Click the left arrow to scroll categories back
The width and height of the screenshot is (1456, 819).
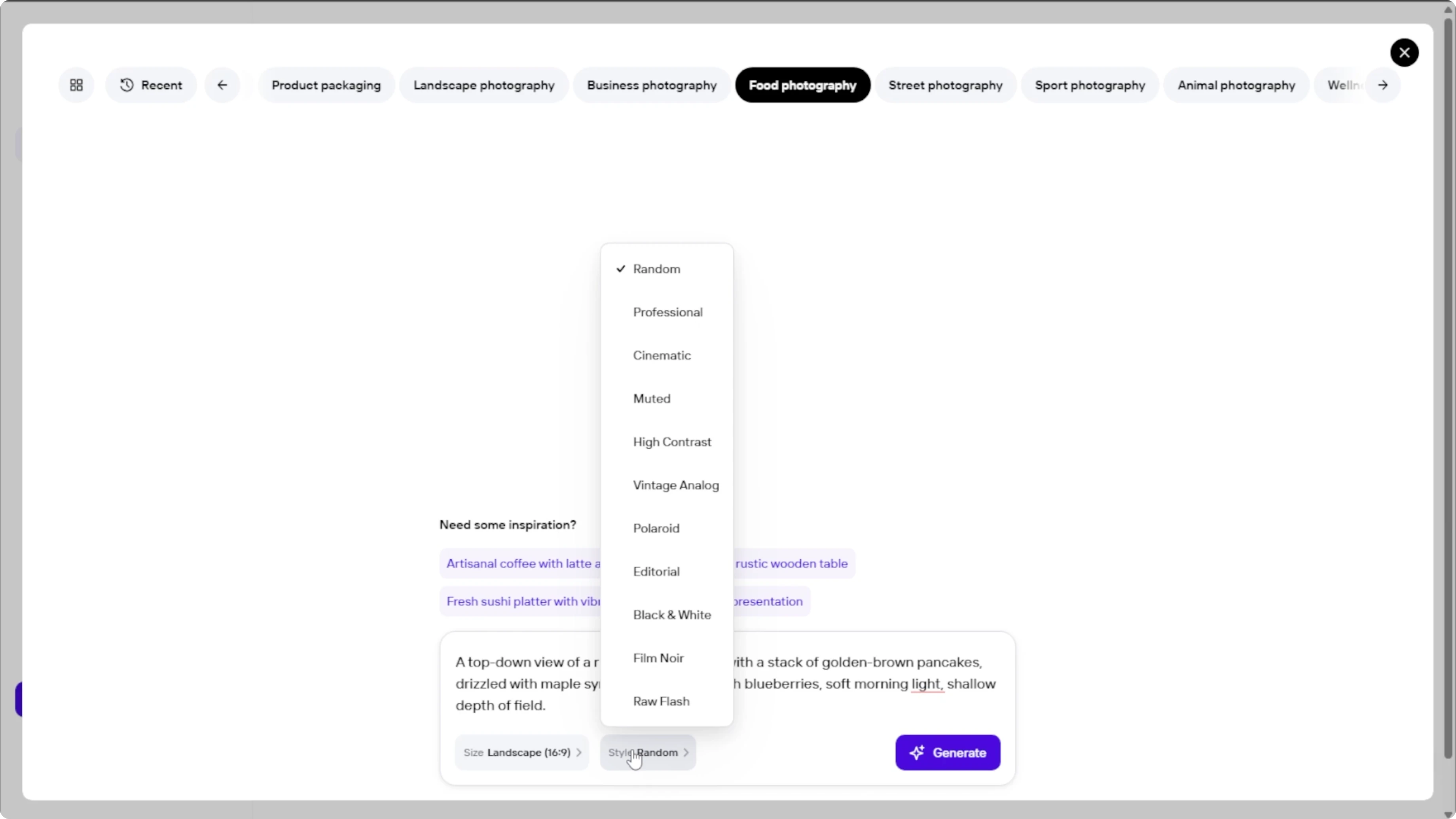point(222,85)
